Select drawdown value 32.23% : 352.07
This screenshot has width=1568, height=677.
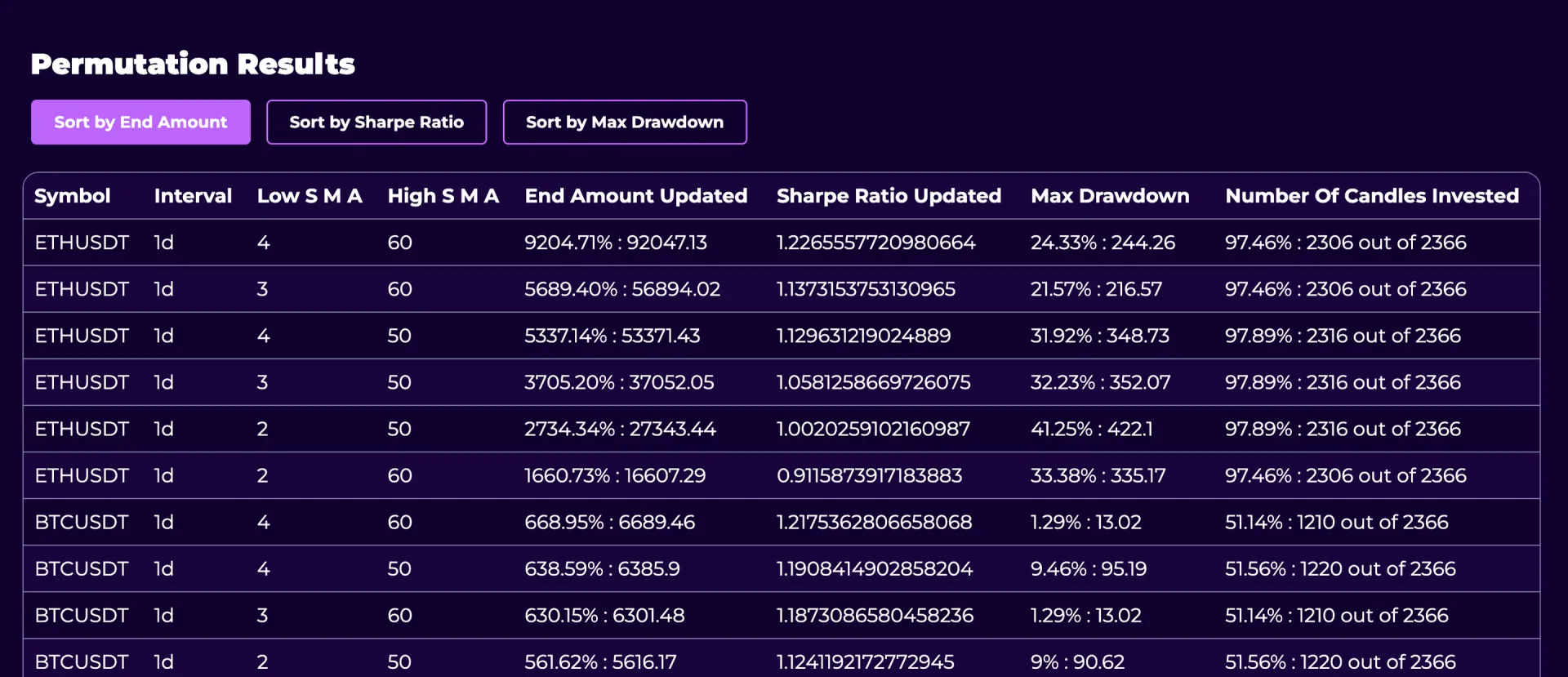pos(1100,382)
